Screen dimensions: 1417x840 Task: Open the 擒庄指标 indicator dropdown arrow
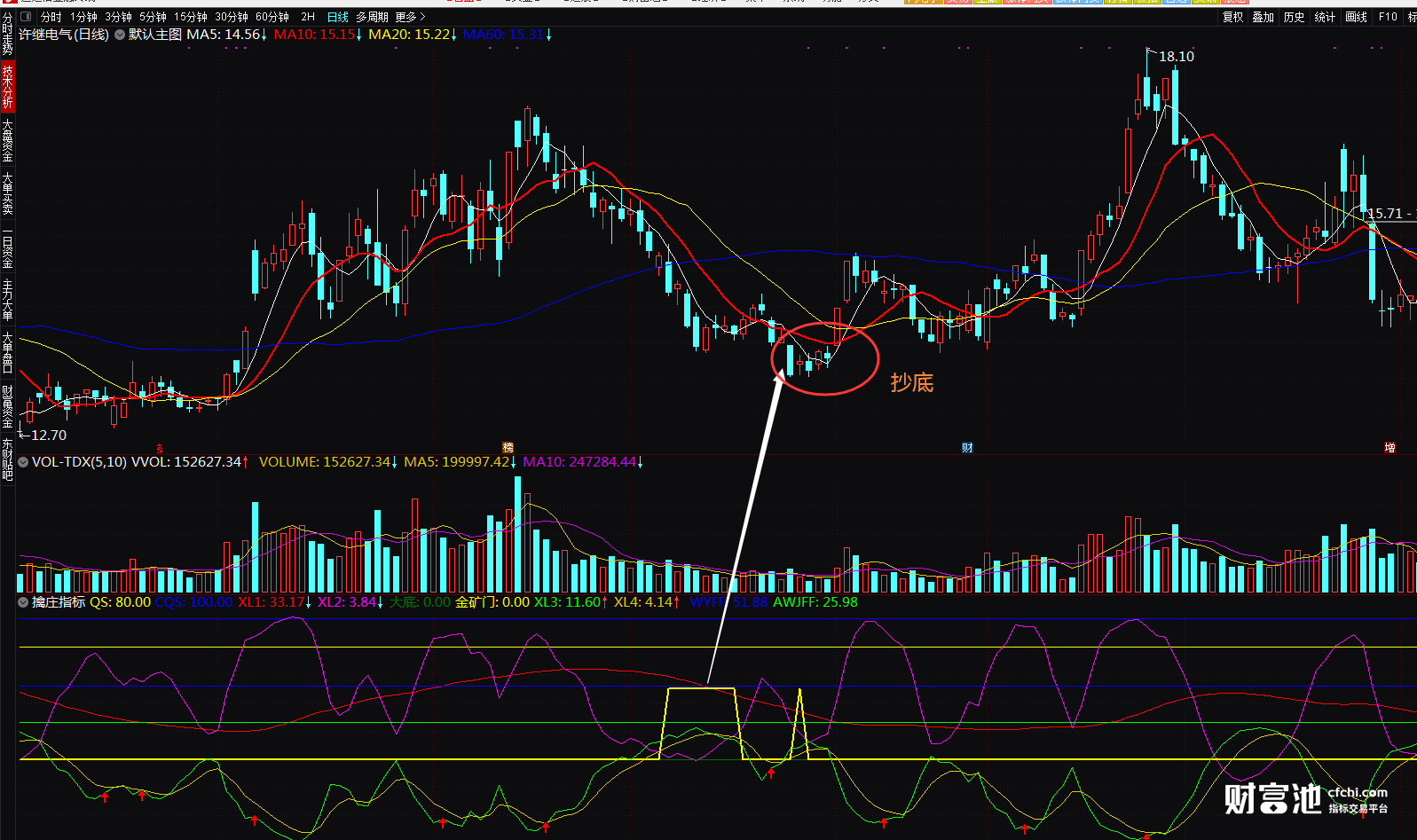pos(23,602)
